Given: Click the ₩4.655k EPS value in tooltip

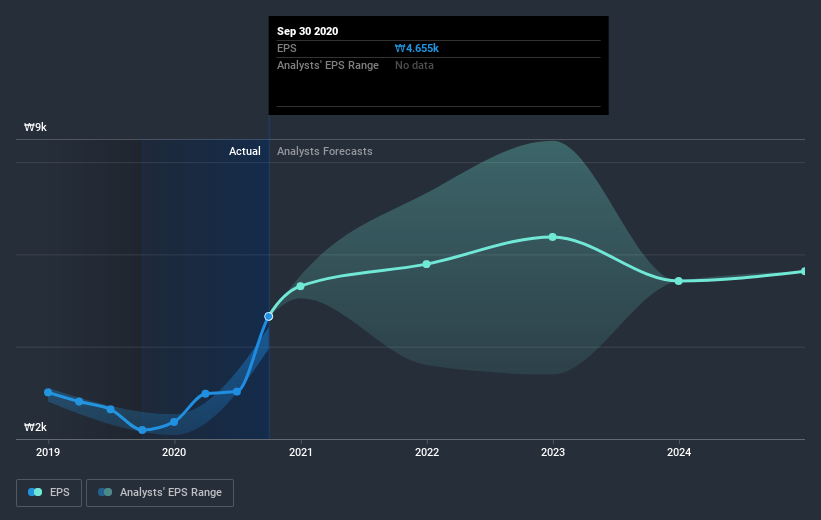Looking at the screenshot, I should 417,48.
